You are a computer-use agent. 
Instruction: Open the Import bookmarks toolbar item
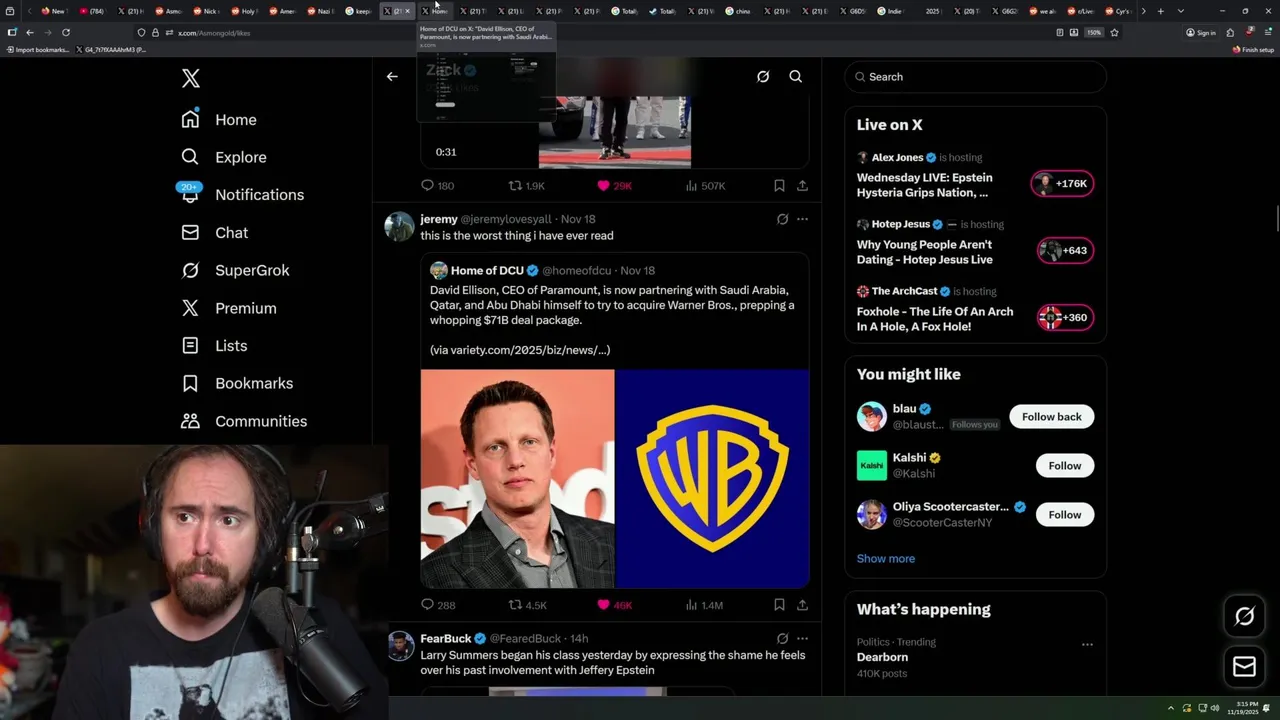coord(38,50)
